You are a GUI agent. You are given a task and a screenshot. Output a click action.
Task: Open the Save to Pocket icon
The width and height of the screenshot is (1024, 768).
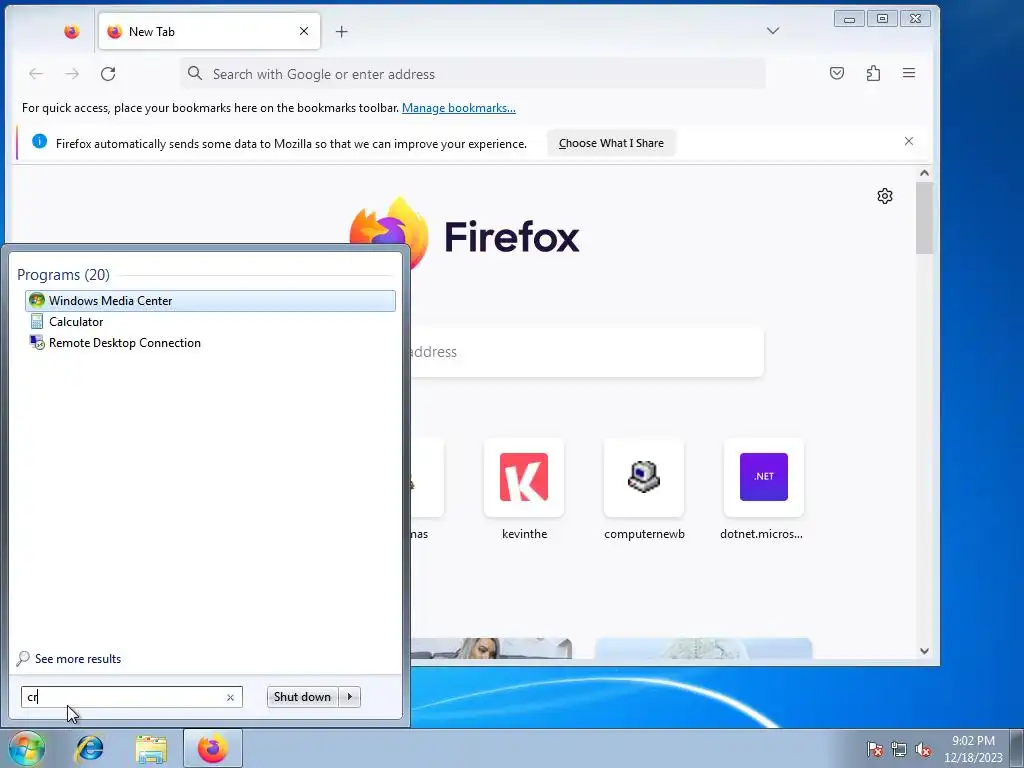[837, 73]
